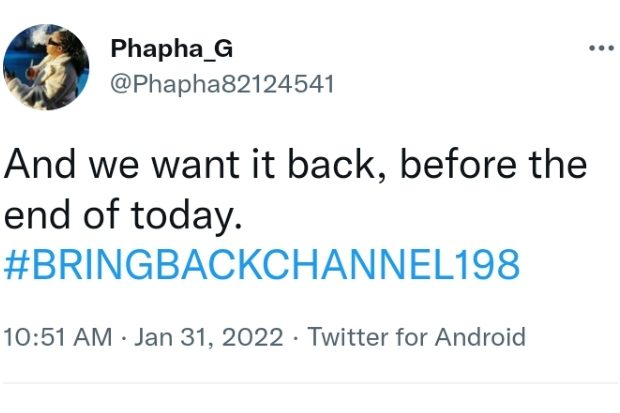Screen dimensions: 620x413
Task: Open the 10:51 AM timestamp
Action: click(58, 336)
